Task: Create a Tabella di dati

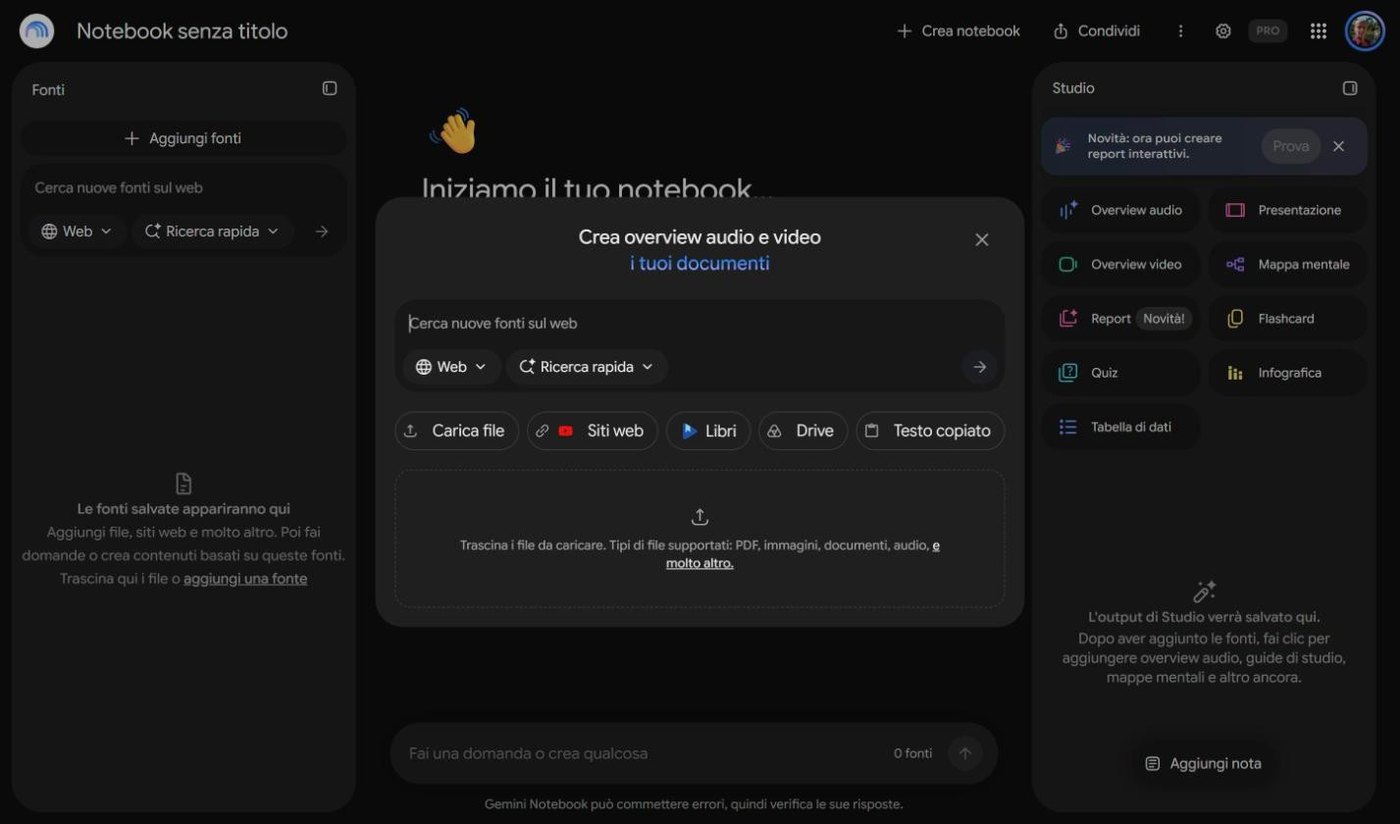Action: 1121,427
